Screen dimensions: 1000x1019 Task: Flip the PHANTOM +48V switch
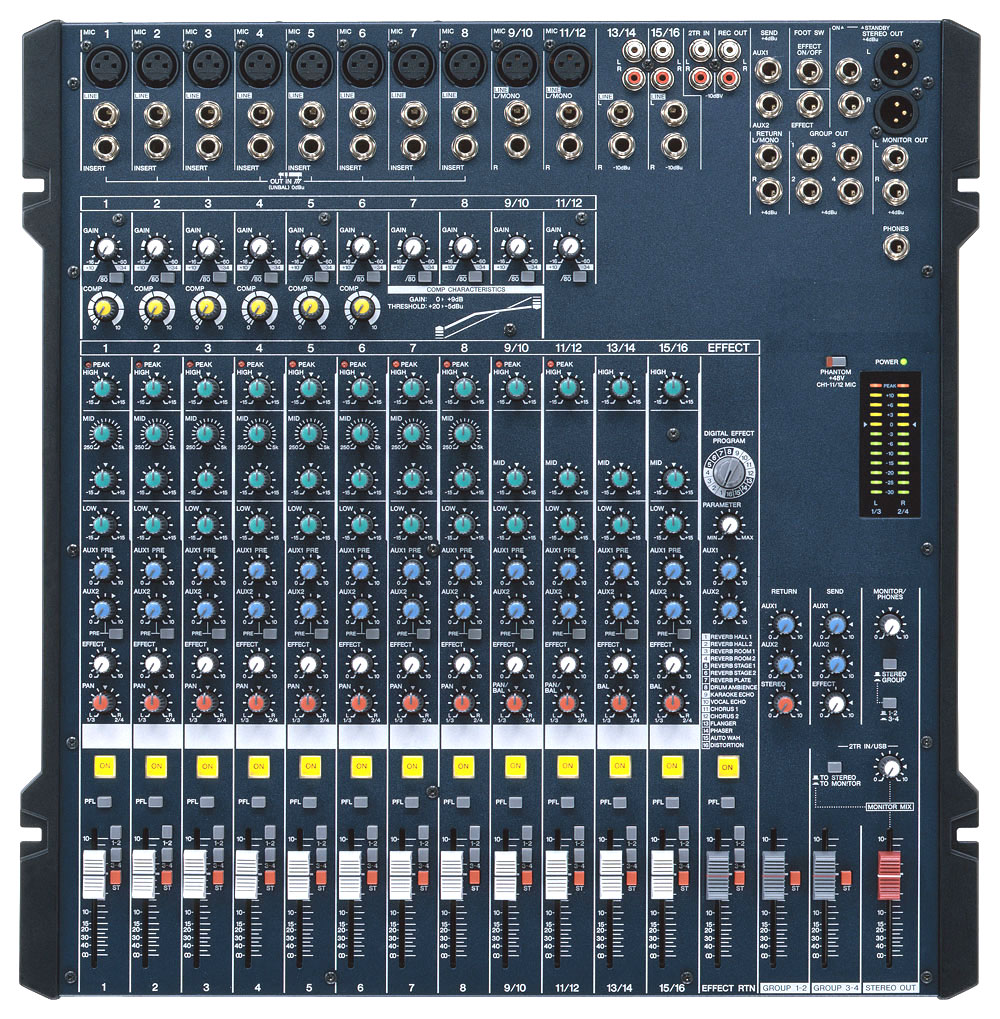836,361
